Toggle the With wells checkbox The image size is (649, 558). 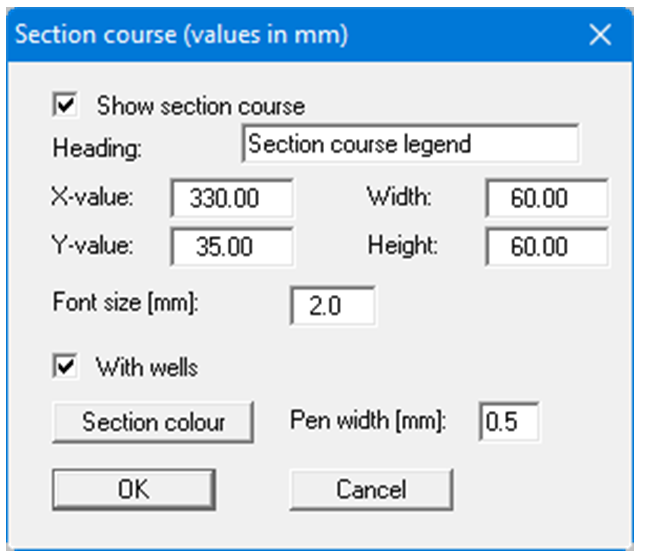click(68, 367)
